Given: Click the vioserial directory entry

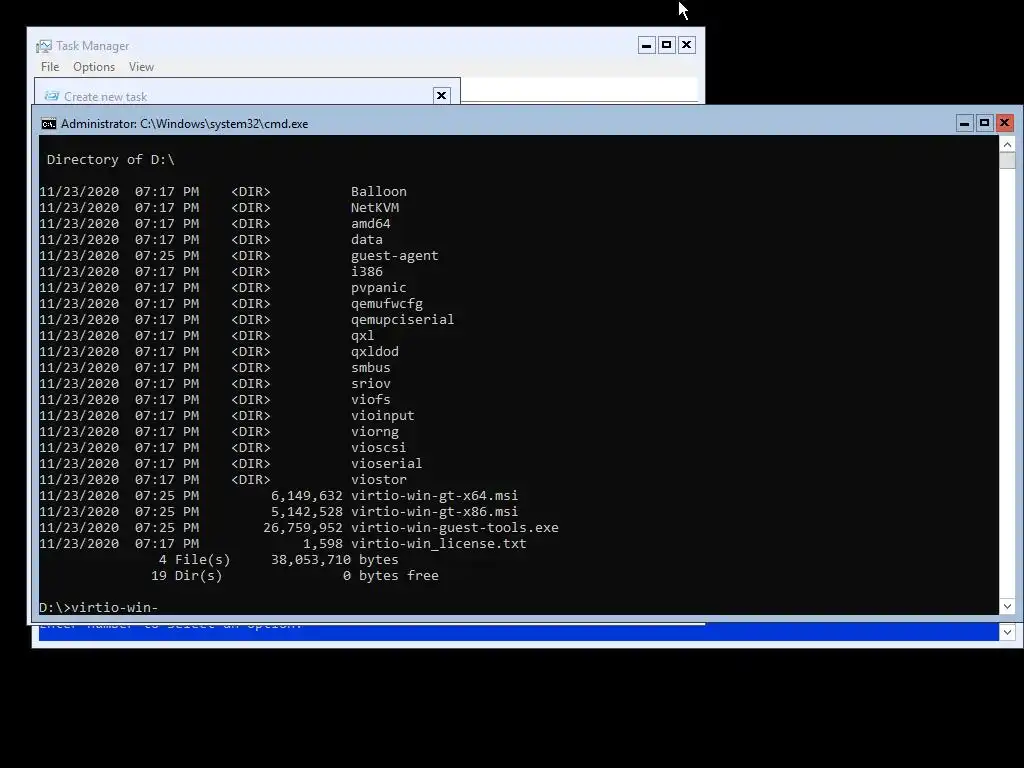Looking at the screenshot, I should pyautogui.click(x=387, y=464).
